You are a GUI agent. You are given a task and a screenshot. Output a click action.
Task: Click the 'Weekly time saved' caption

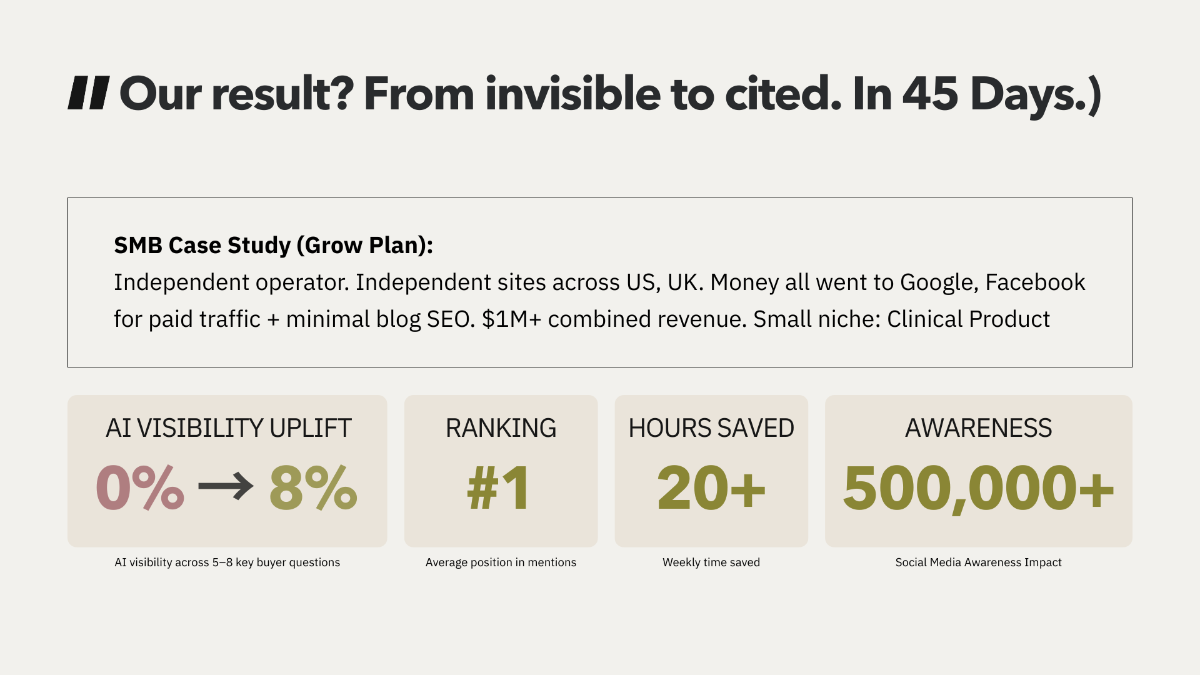pos(711,562)
